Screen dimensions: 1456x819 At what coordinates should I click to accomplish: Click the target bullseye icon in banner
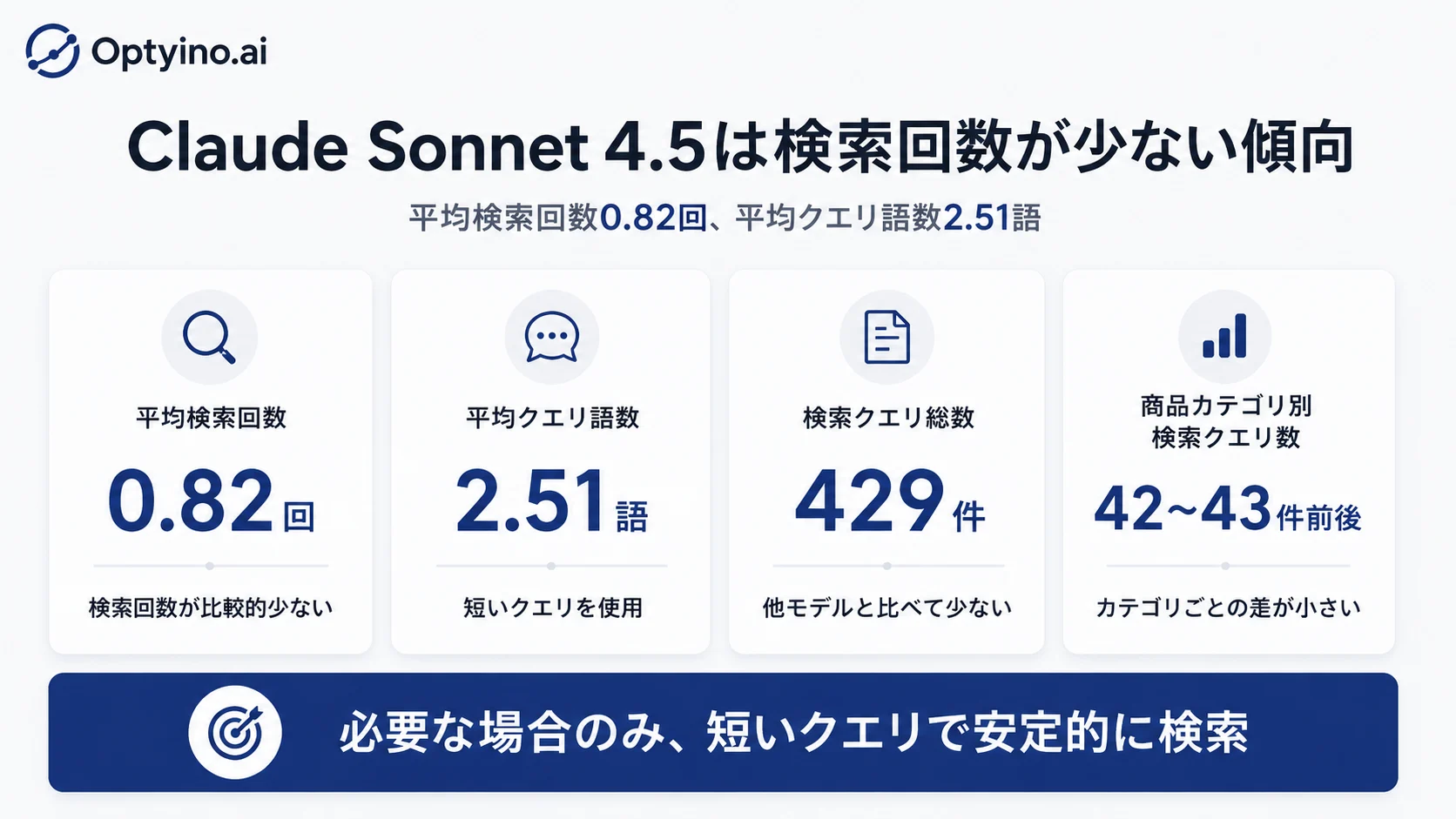point(235,732)
